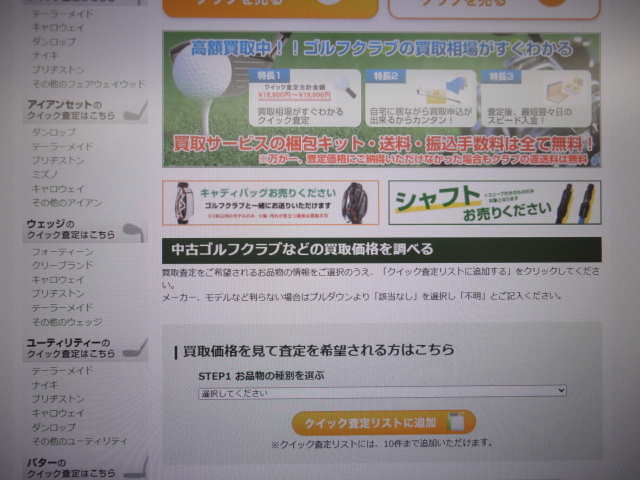Viewport: 640px width, 480px height.
Task: Click the note about 10件まで追加いただけます
Action: 382,443
